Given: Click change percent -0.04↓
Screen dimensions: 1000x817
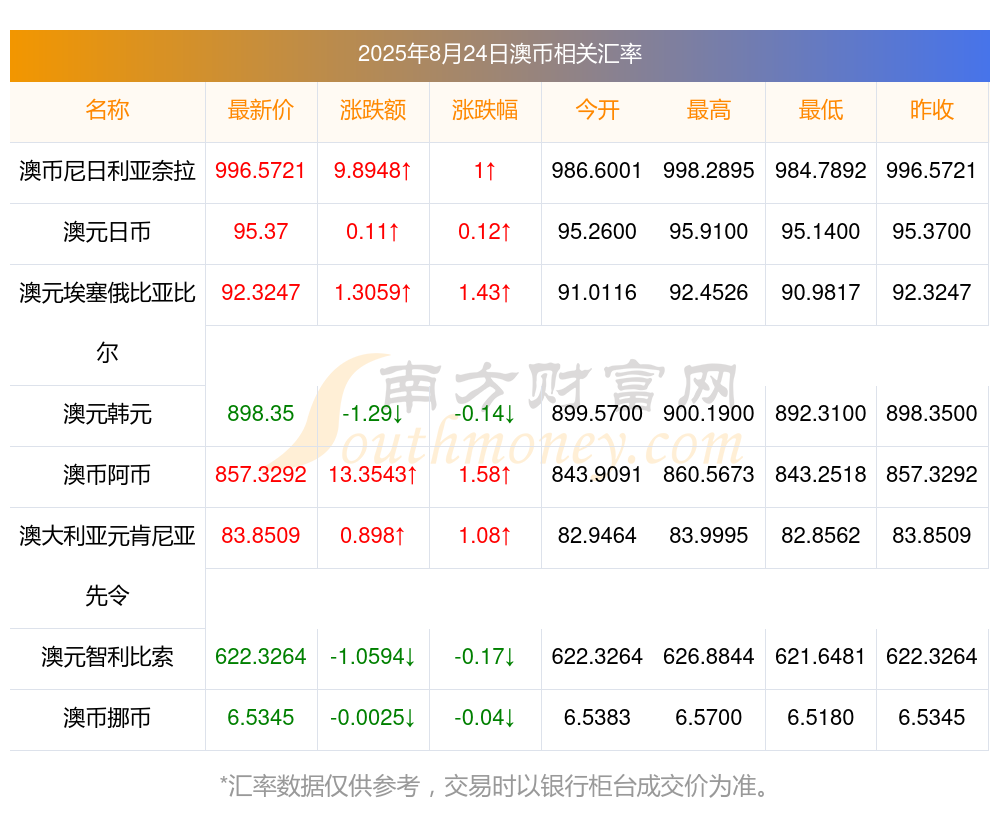Looking at the screenshot, I should coord(485,718).
